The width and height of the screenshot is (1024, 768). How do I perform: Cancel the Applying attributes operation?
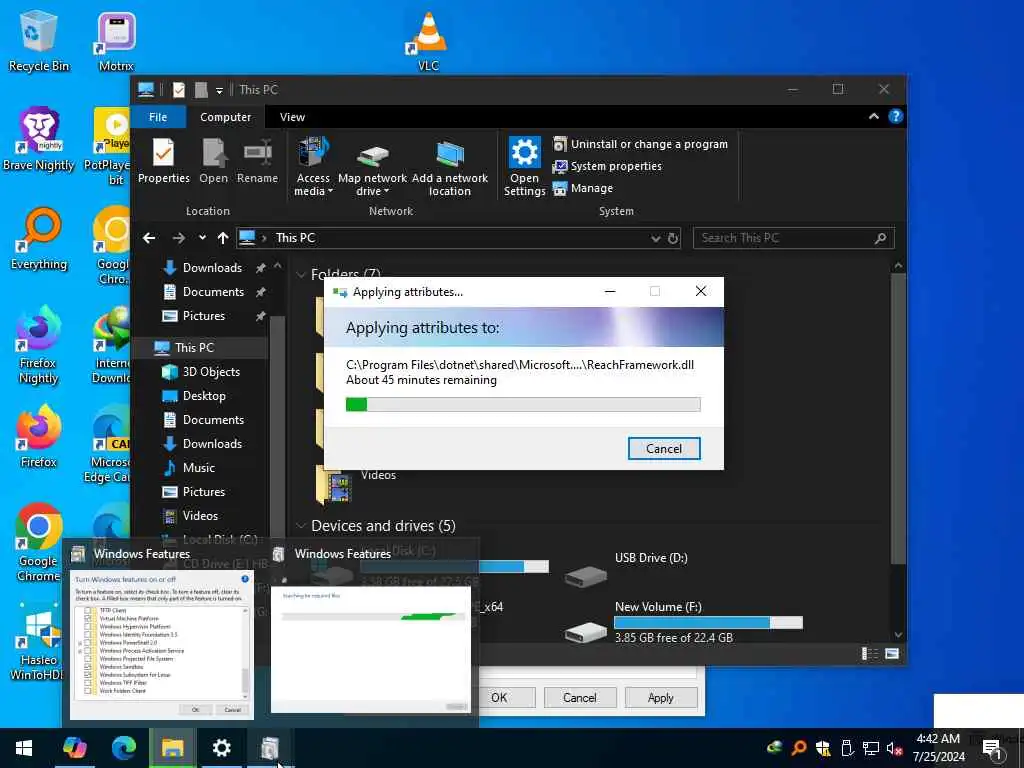pos(664,449)
